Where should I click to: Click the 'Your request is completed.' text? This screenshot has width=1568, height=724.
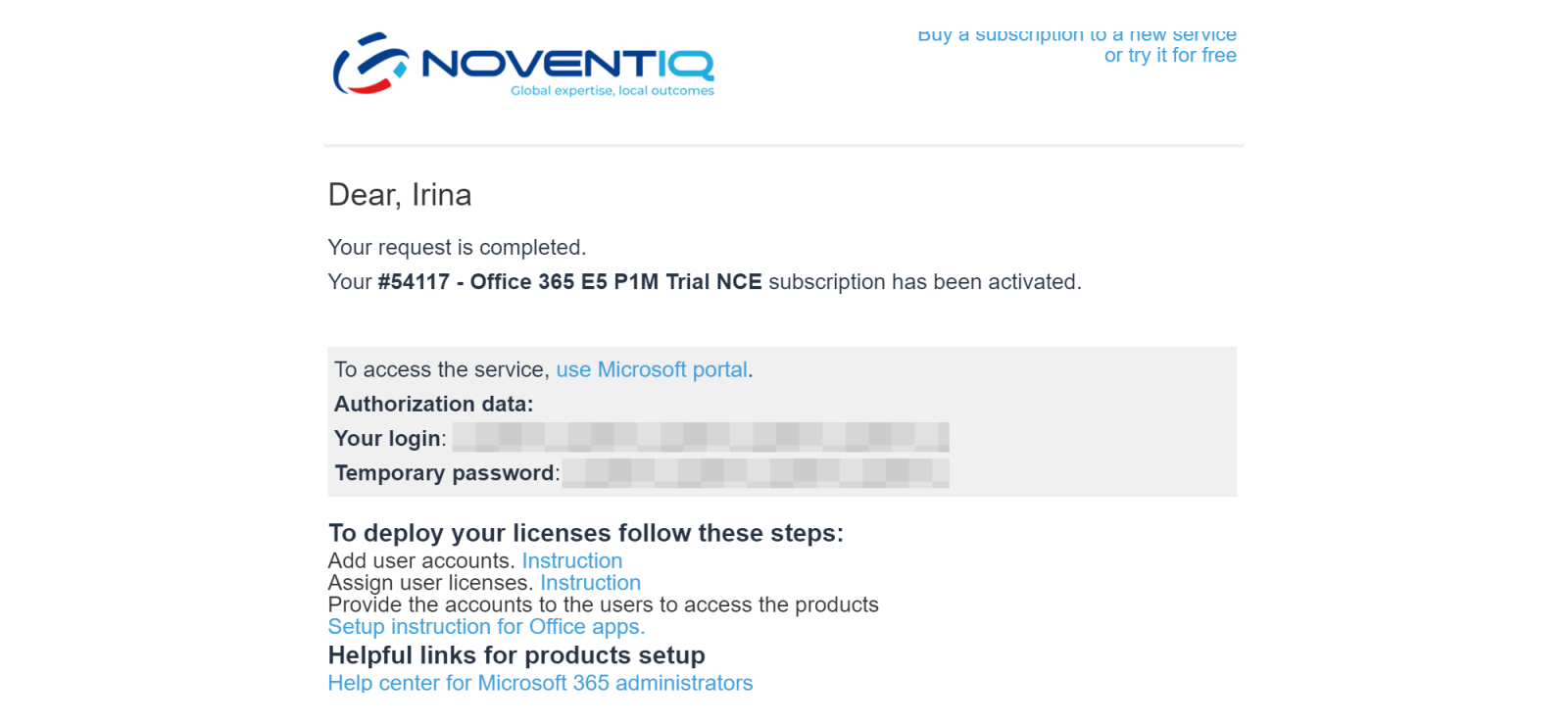[x=457, y=247]
